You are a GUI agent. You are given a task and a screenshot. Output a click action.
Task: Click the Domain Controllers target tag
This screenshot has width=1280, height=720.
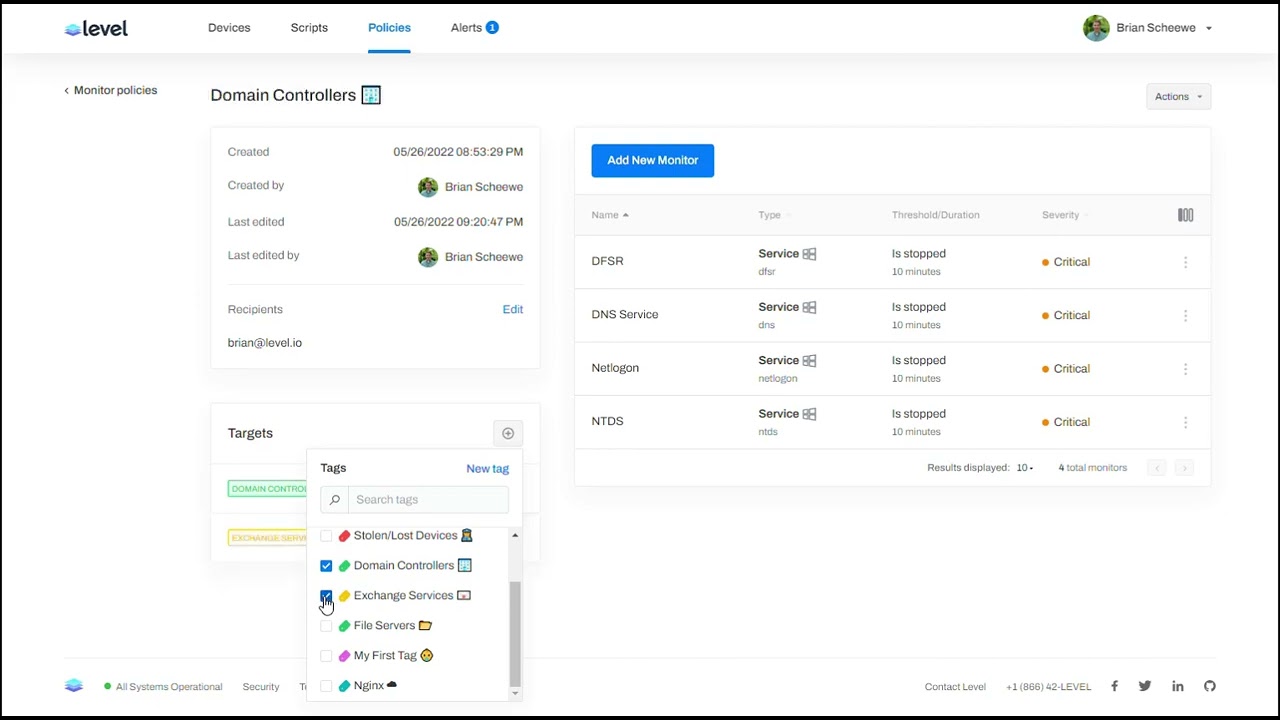(x=267, y=489)
